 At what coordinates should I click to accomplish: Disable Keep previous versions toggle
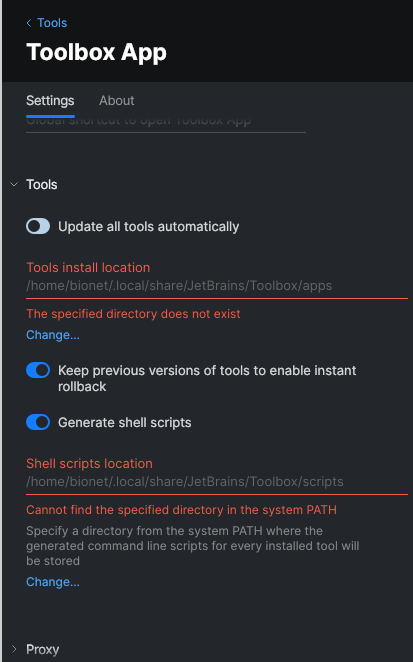click(38, 370)
